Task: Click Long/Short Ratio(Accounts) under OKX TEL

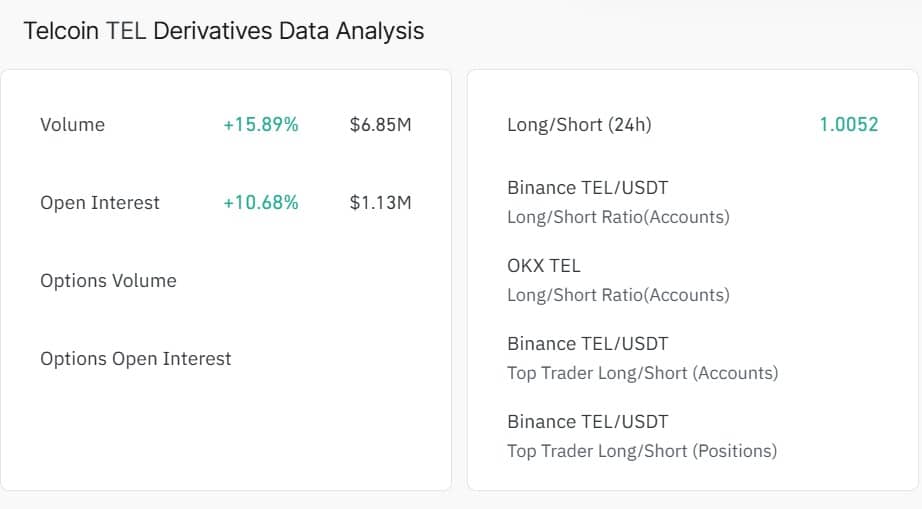Action: pos(618,295)
